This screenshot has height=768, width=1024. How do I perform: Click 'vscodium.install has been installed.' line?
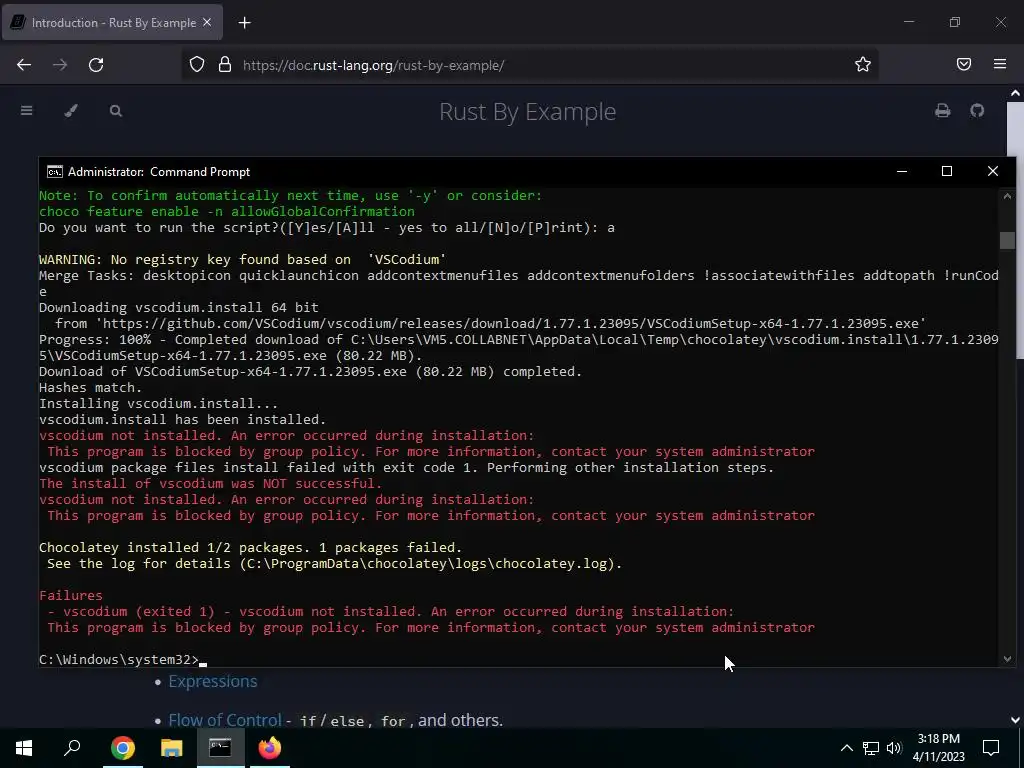pos(182,420)
